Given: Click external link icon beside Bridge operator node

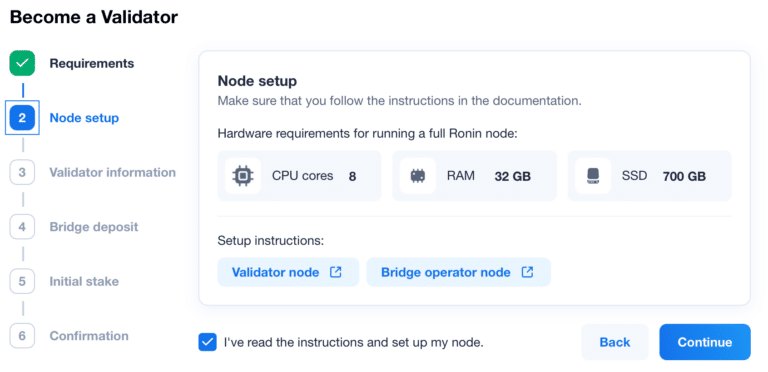Looking at the screenshot, I should click(527, 272).
